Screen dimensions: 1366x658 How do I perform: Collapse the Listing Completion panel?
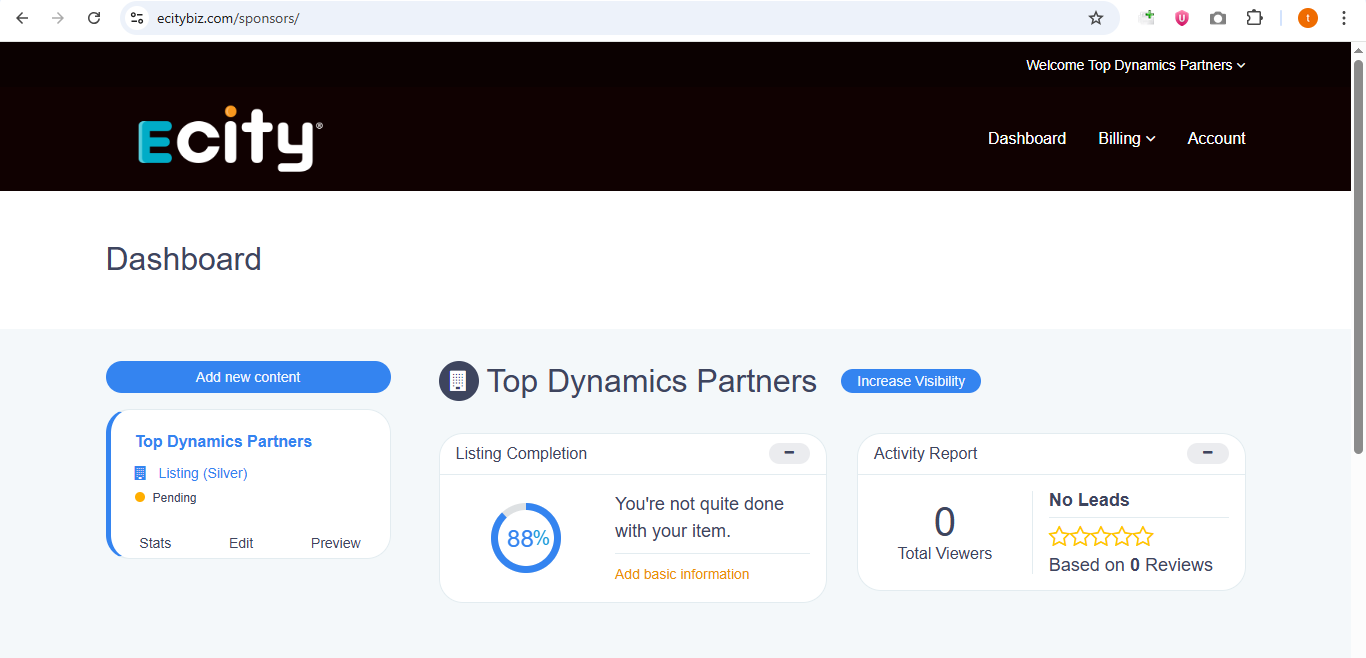(x=789, y=453)
